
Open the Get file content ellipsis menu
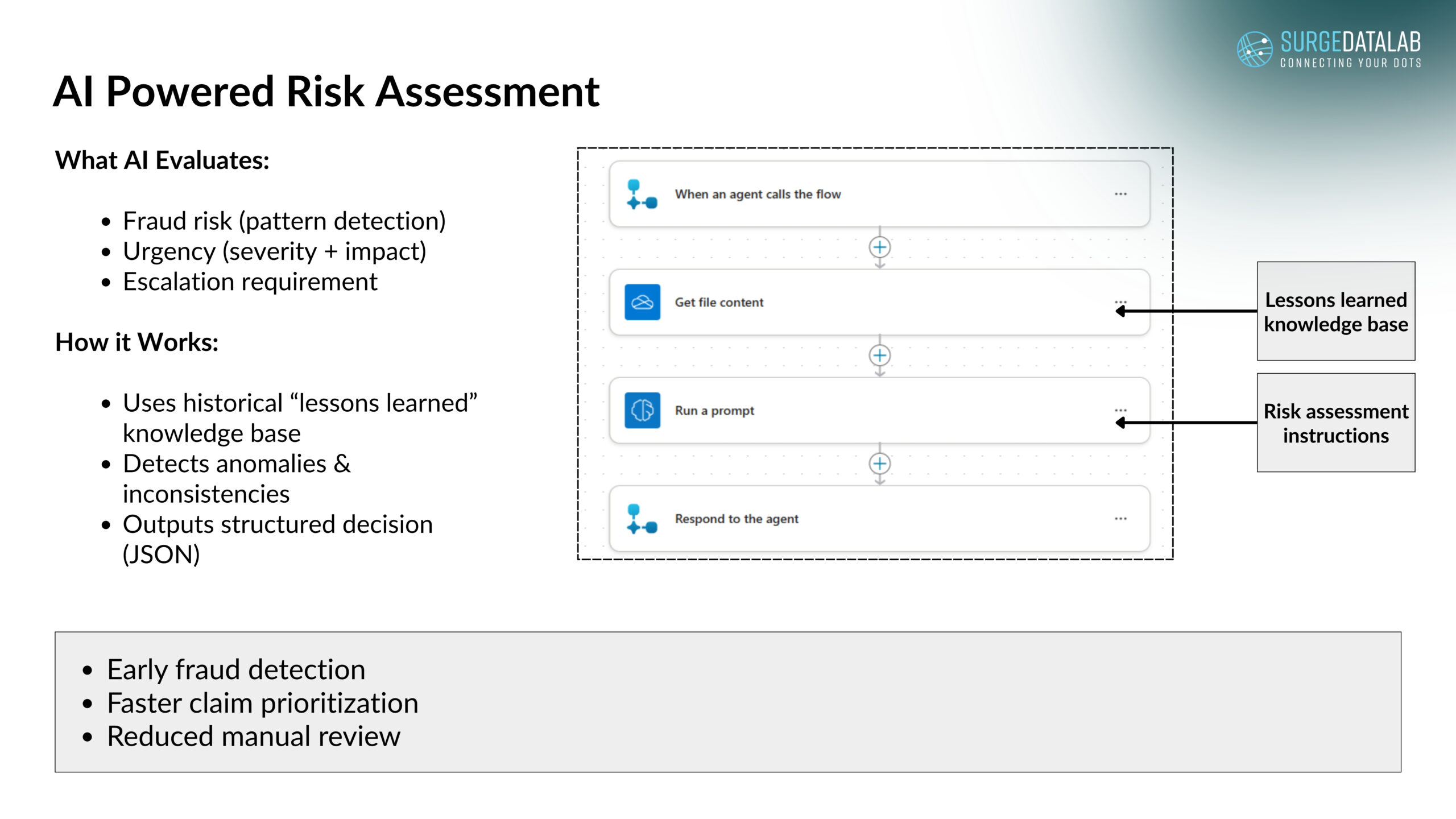click(1120, 301)
